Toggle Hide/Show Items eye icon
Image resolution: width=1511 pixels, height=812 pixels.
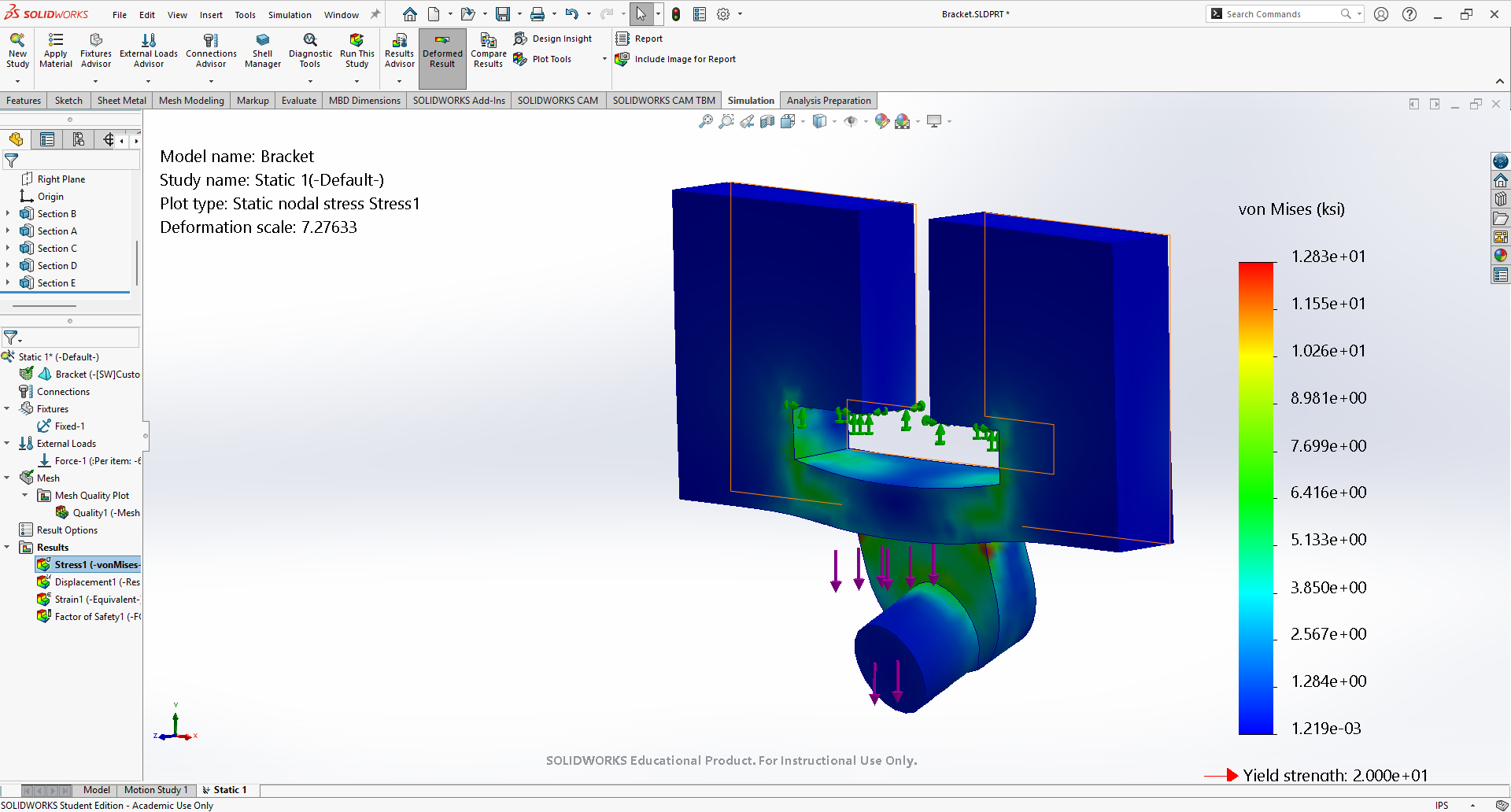click(851, 121)
